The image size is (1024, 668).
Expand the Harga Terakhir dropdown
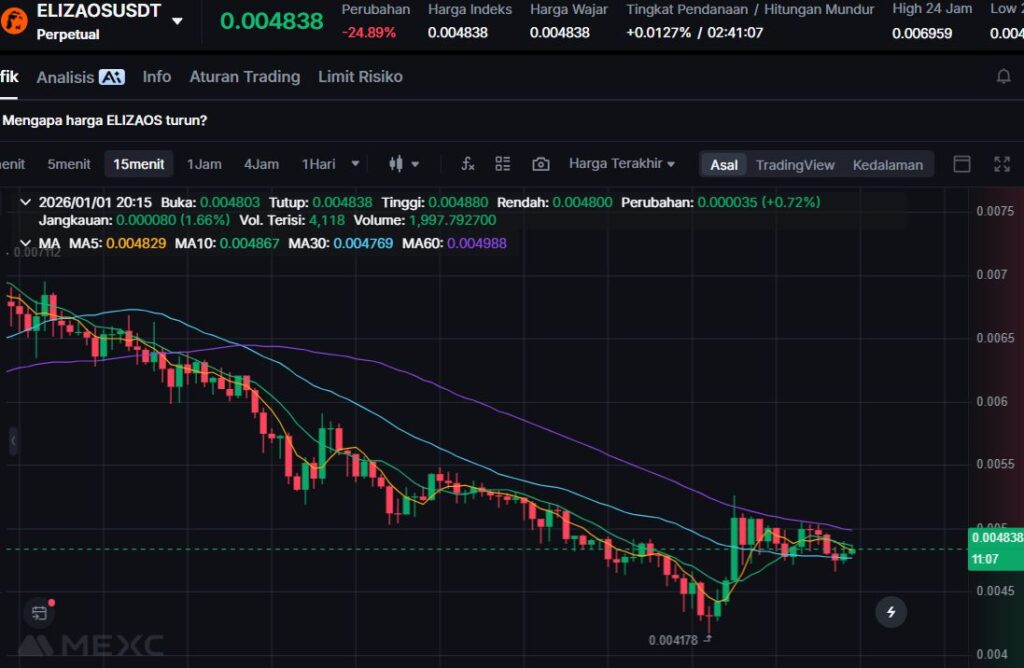(x=622, y=164)
